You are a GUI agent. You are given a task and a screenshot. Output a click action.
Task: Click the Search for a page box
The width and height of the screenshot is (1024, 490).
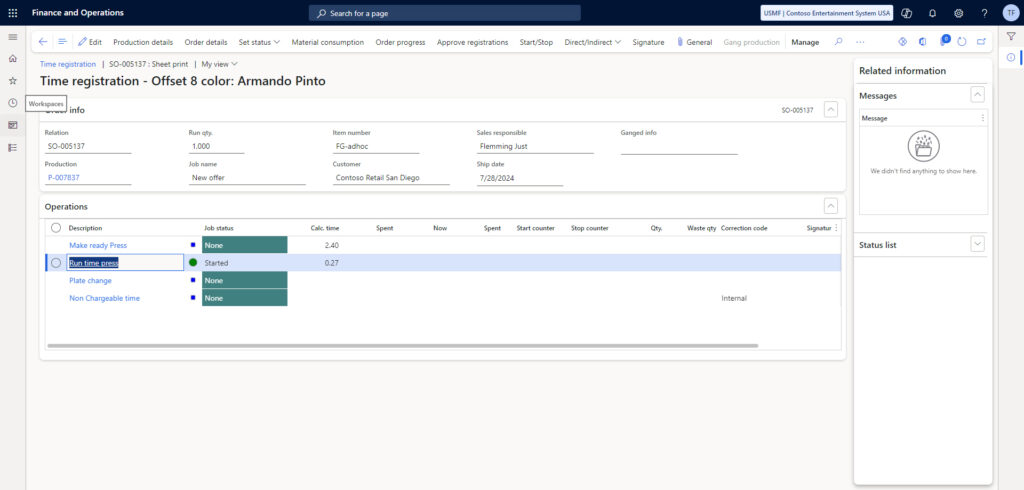pos(444,13)
